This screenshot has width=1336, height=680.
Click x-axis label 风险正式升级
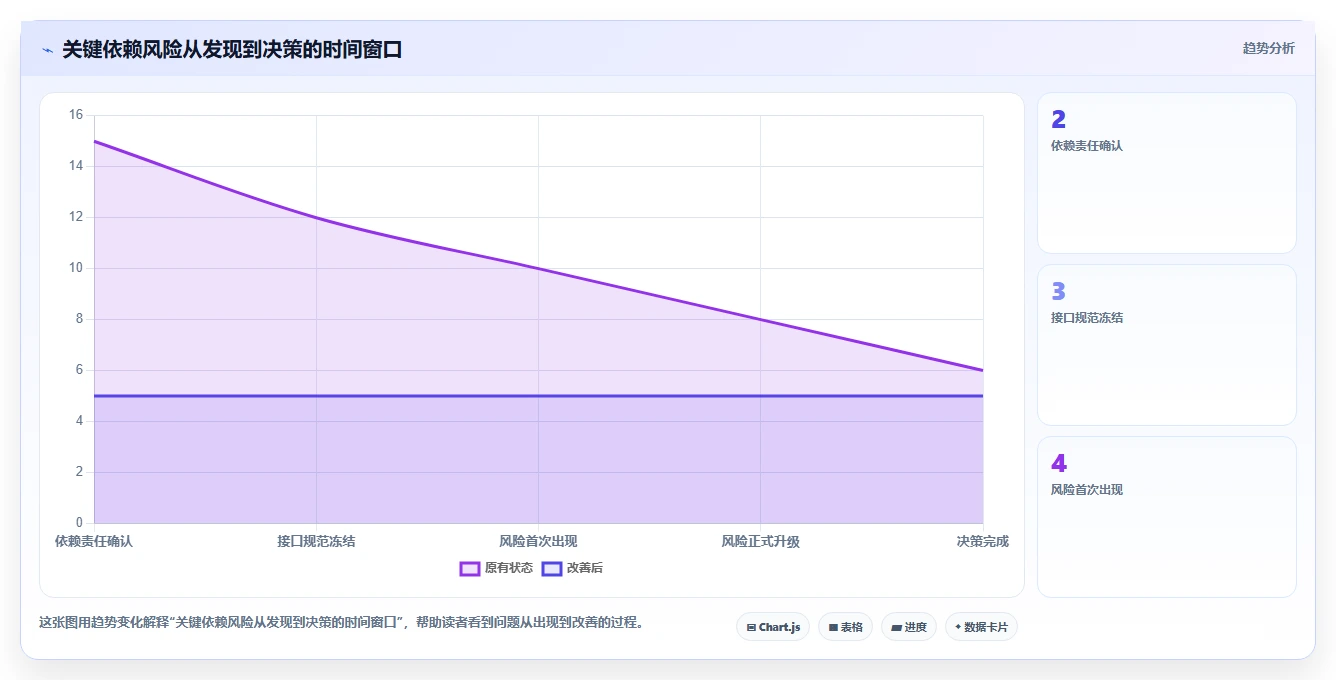tap(760, 541)
